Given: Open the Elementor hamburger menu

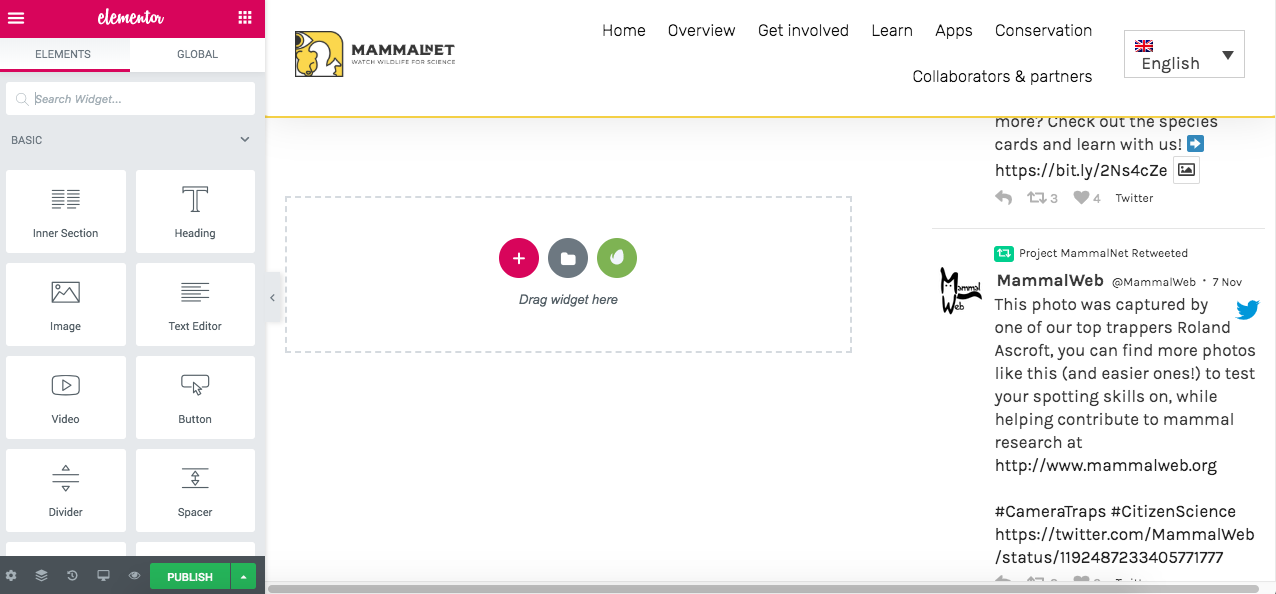Looking at the screenshot, I should point(16,18).
